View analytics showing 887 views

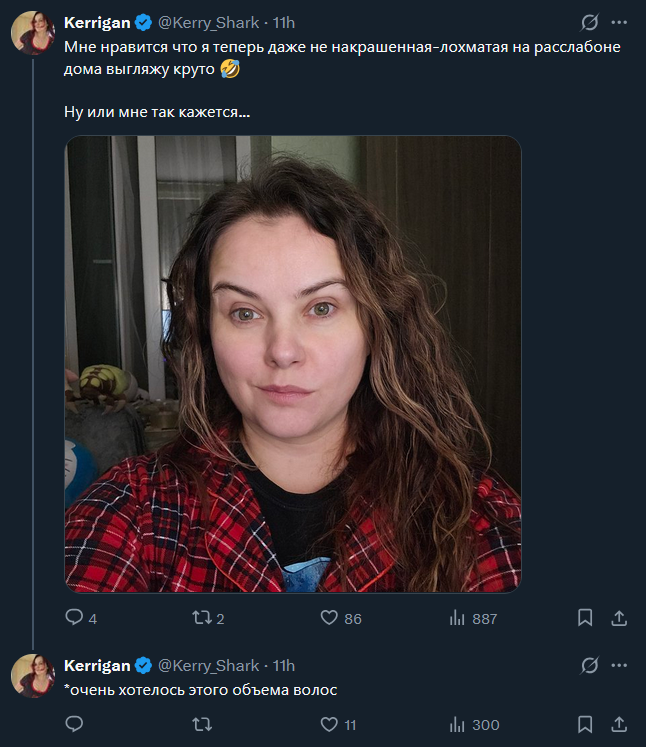click(x=458, y=618)
